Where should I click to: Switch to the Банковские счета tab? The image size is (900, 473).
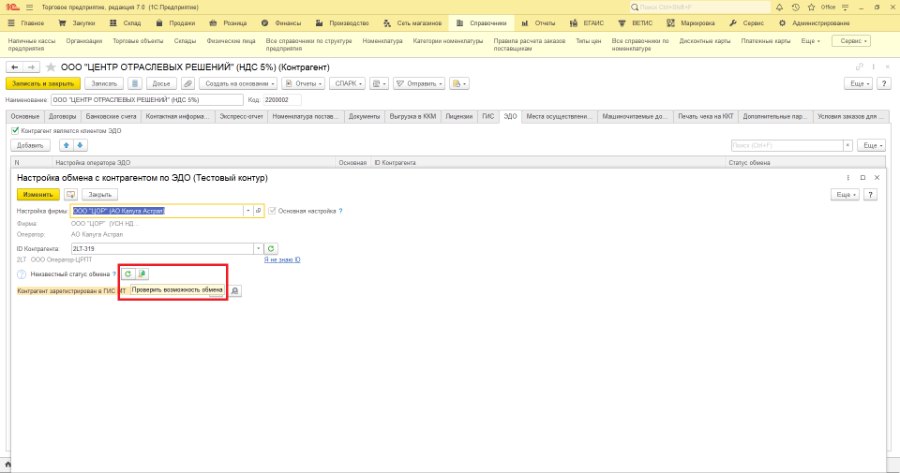click(111, 117)
